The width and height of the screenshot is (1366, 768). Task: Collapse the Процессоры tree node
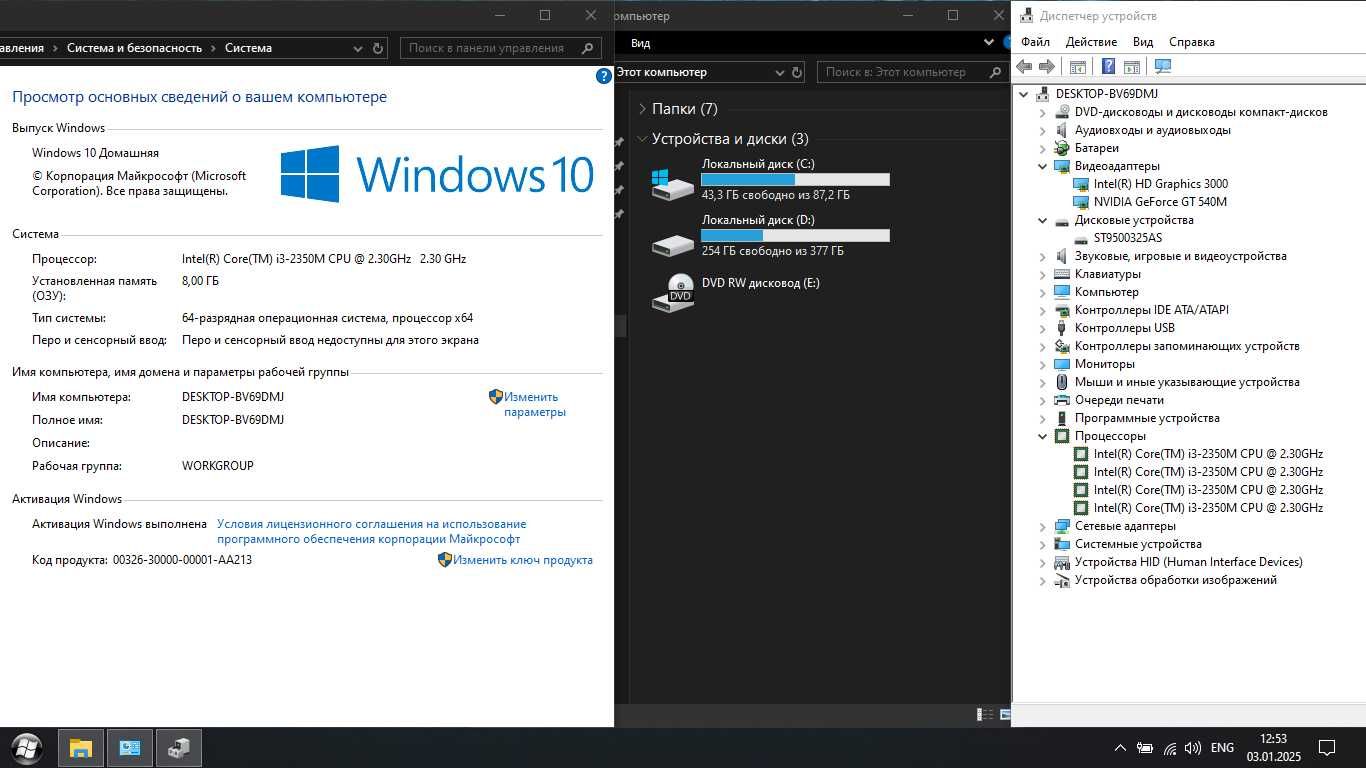[1043, 436]
